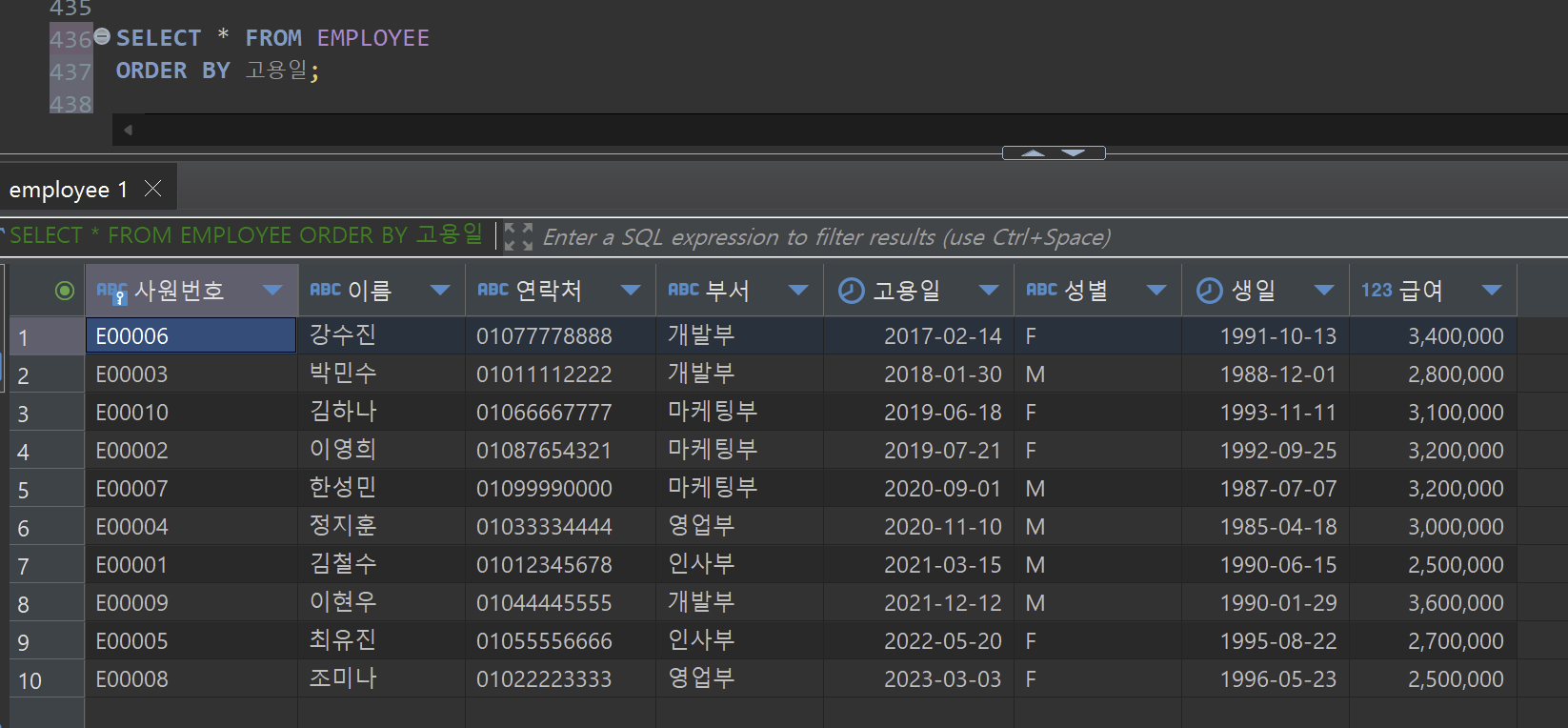Image resolution: width=1568 pixels, height=728 pixels.
Task: Click the clock icon of 고용일 column
Action: (x=851, y=291)
